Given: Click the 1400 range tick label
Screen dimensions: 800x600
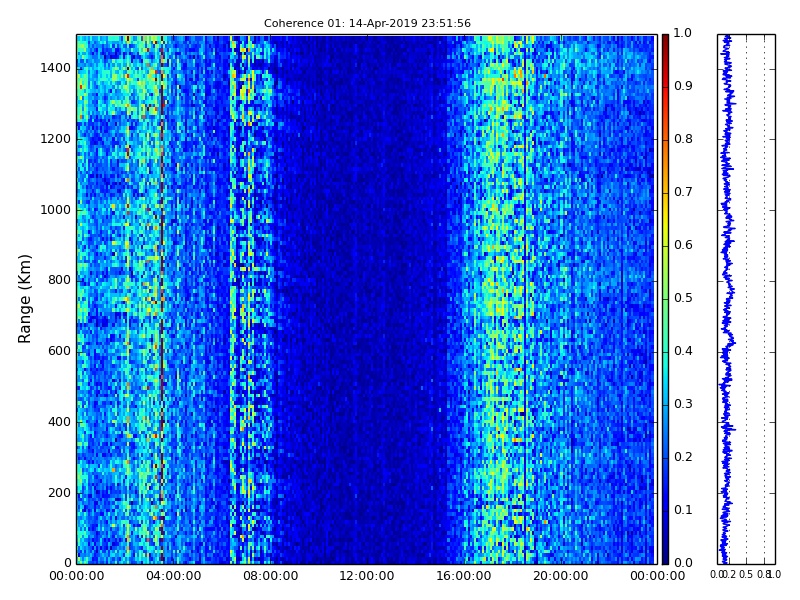Looking at the screenshot, I should 56,68.
